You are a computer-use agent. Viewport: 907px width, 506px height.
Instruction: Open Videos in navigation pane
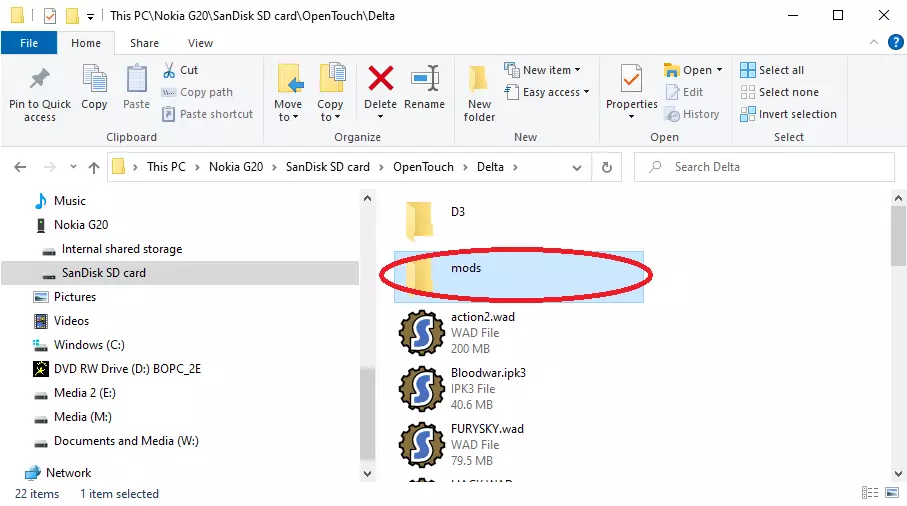71,321
